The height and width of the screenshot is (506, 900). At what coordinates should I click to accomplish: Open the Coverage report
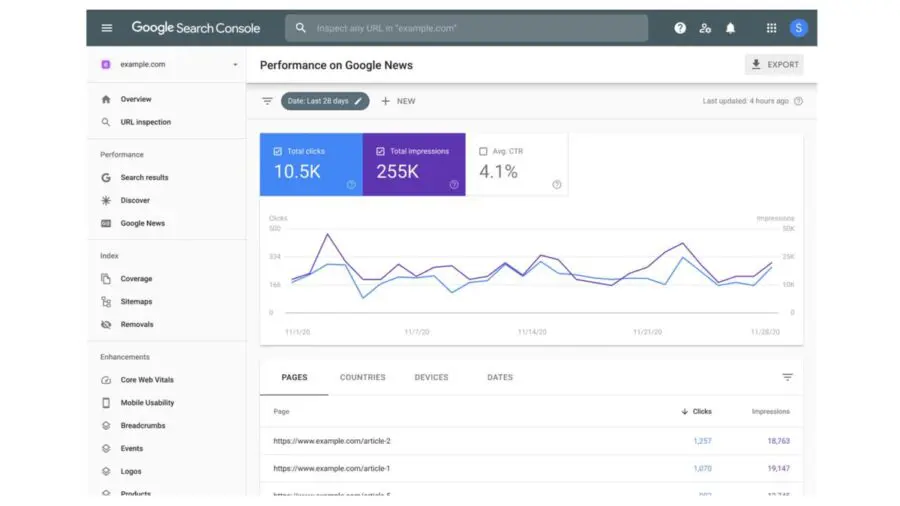point(137,279)
